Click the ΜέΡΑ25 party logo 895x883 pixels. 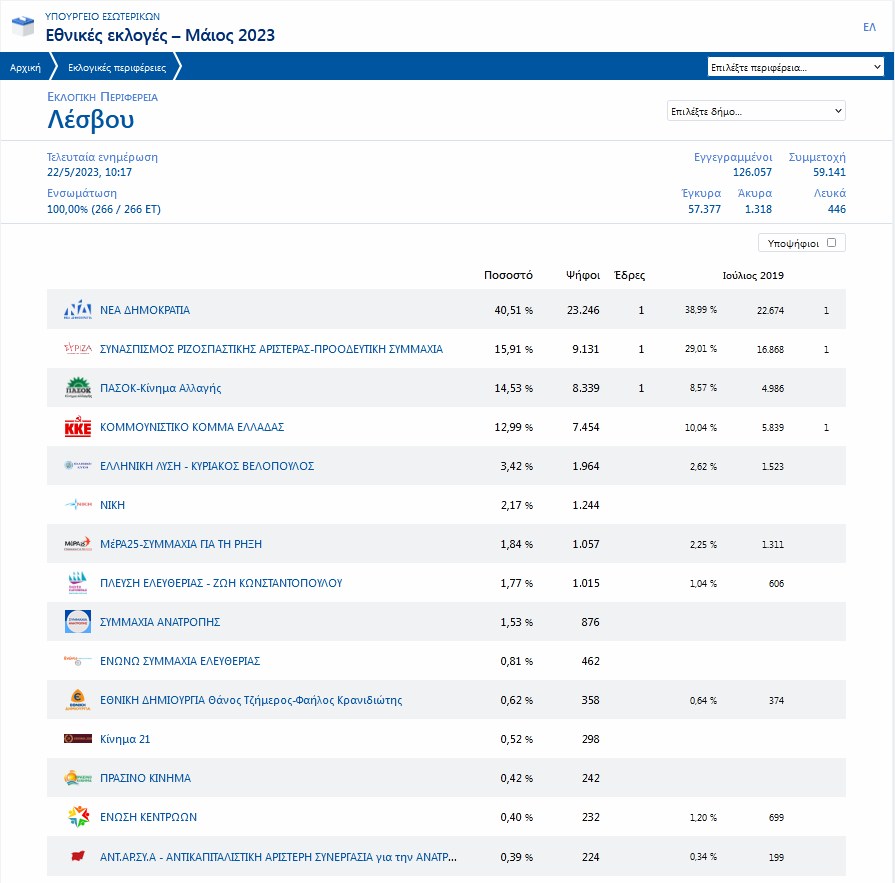pos(77,544)
